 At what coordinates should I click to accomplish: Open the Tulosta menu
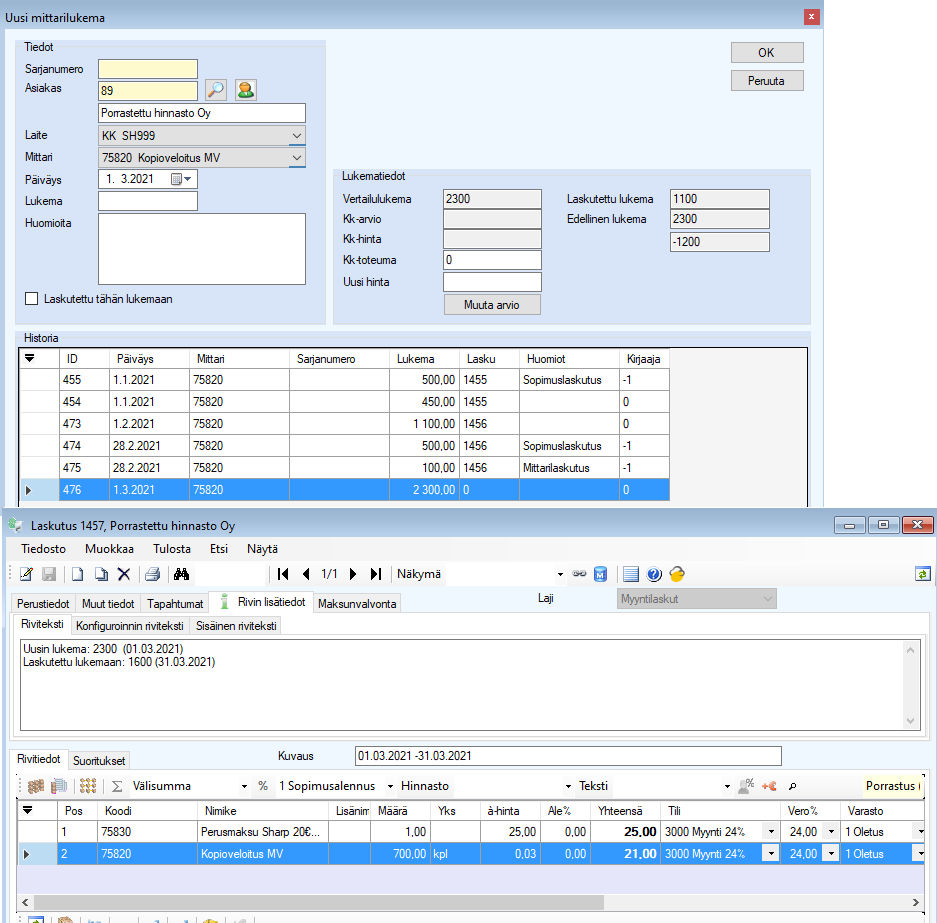point(172,548)
